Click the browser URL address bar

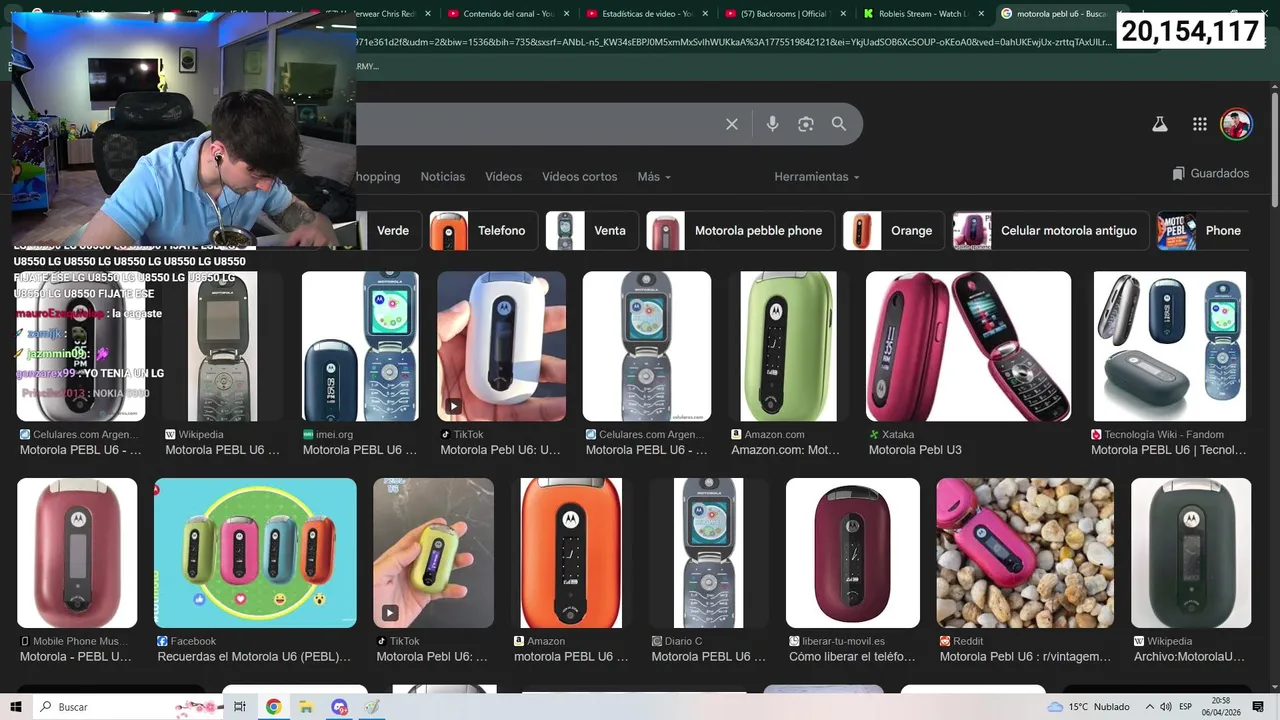734,43
